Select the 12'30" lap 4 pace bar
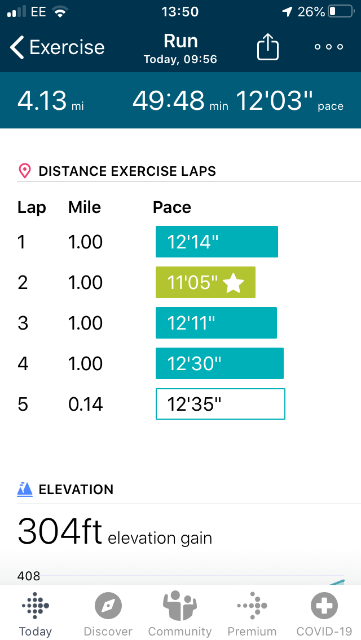 220,363
